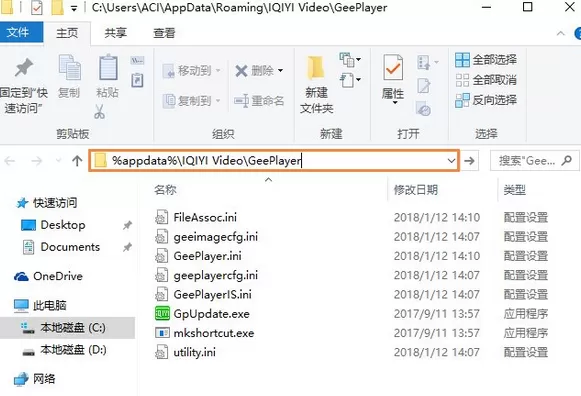Click the Edit icon in the 打开 group
The image size is (581, 396).
[x=424, y=86]
